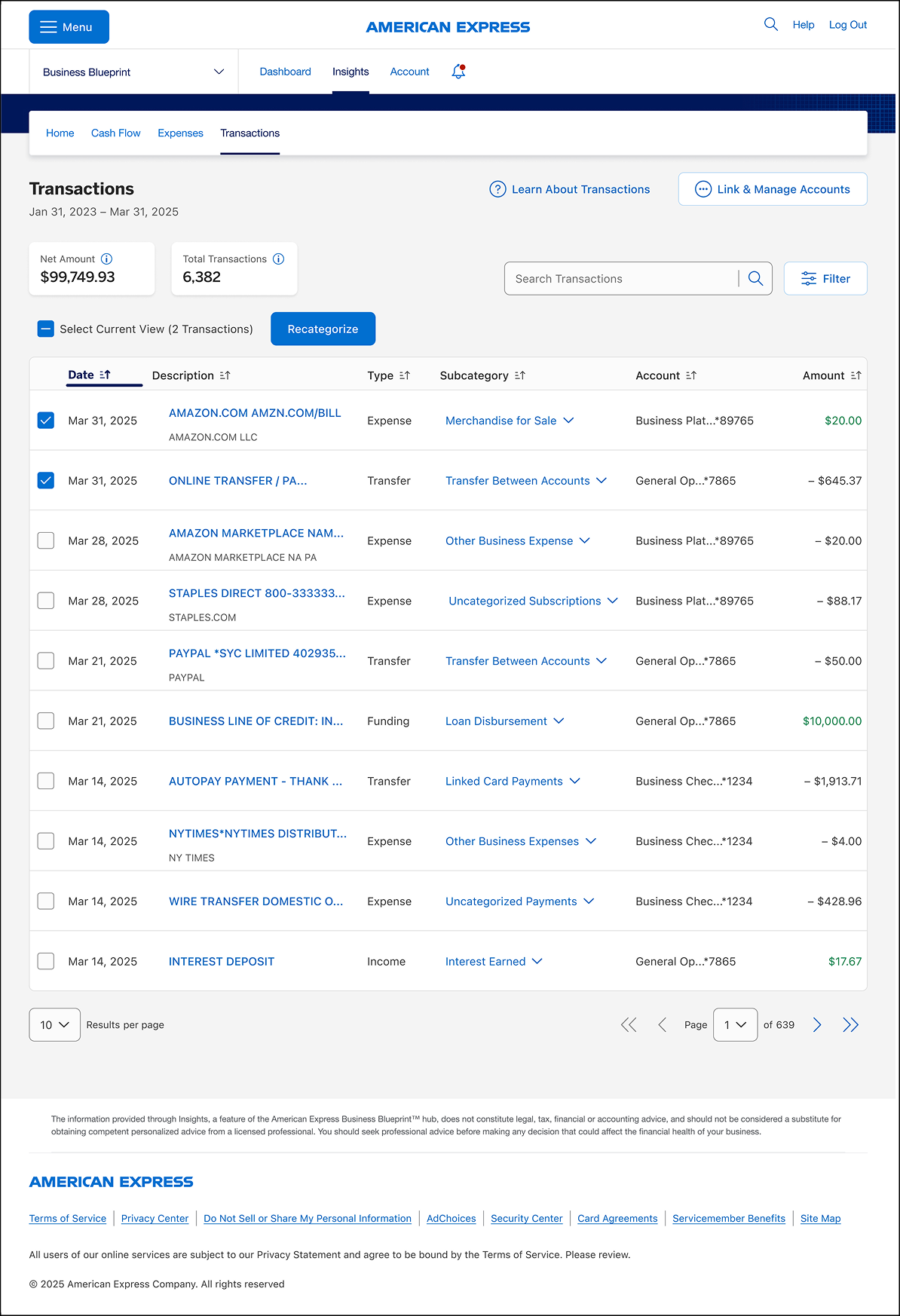Go to next page chevron icon

click(817, 1024)
